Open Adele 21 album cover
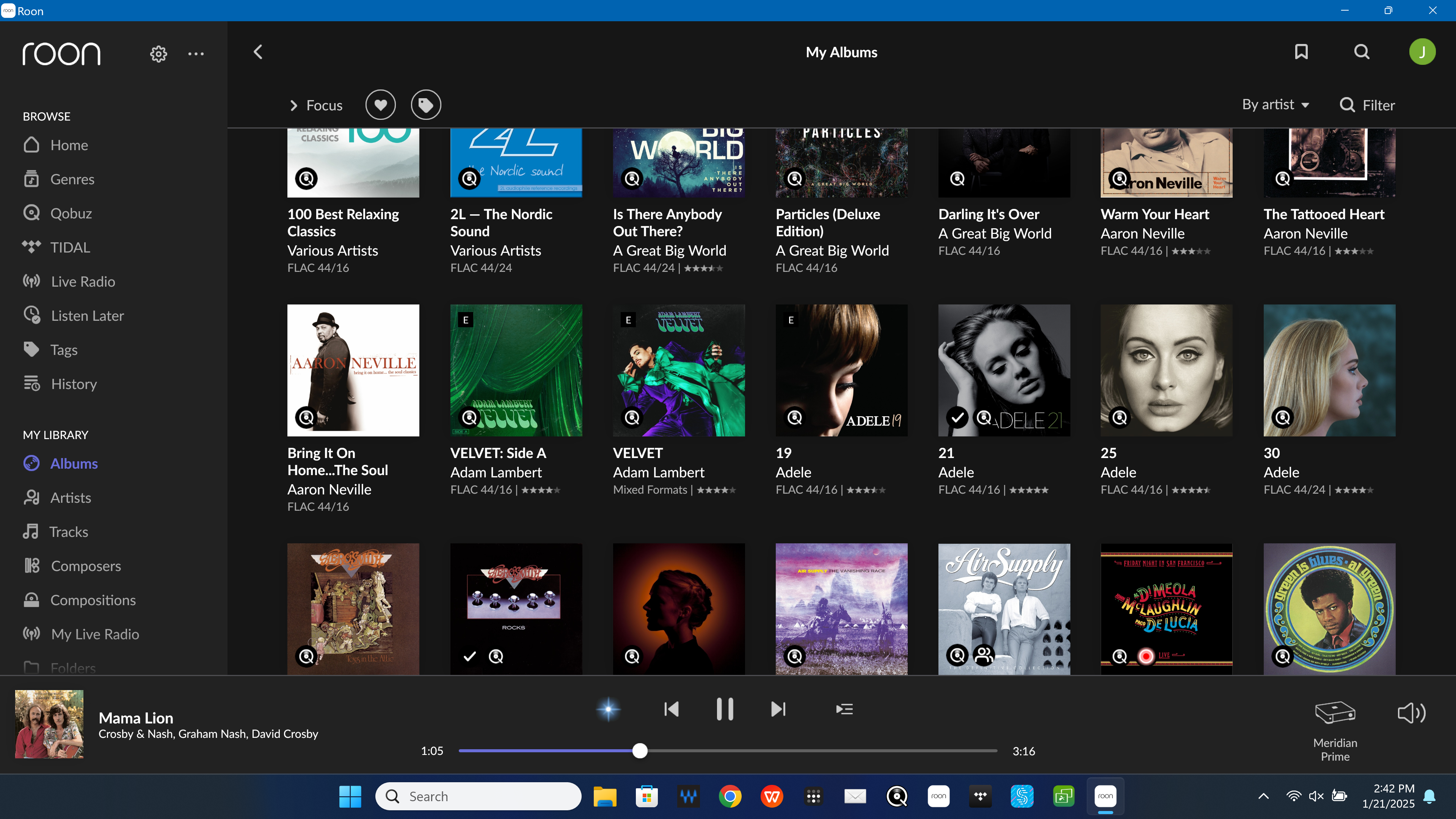This screenshot has width=1456, height=819. click(x=1004, y=370)
